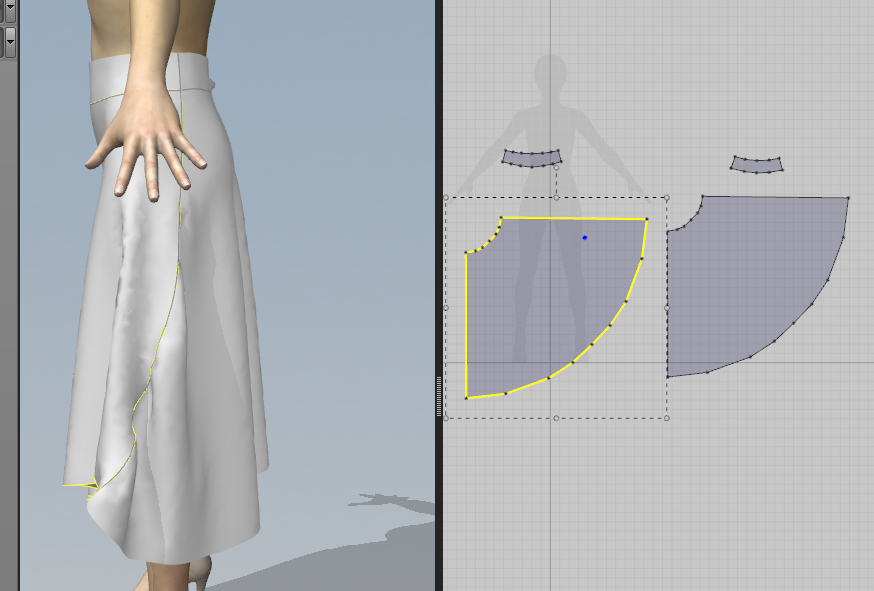
Task: Click the left-middle handle of the selection box
Action: [x=446, y=308]
